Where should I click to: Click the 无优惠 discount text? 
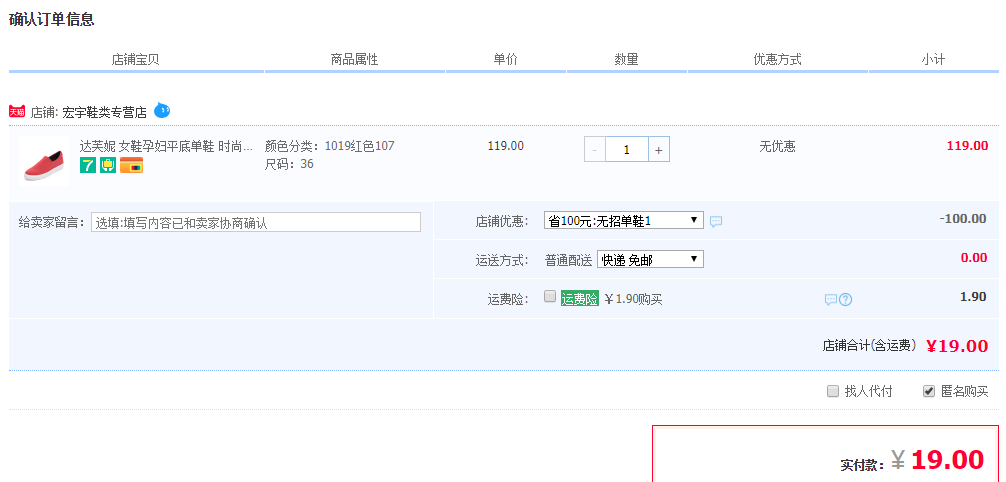(x=778, y=146)
